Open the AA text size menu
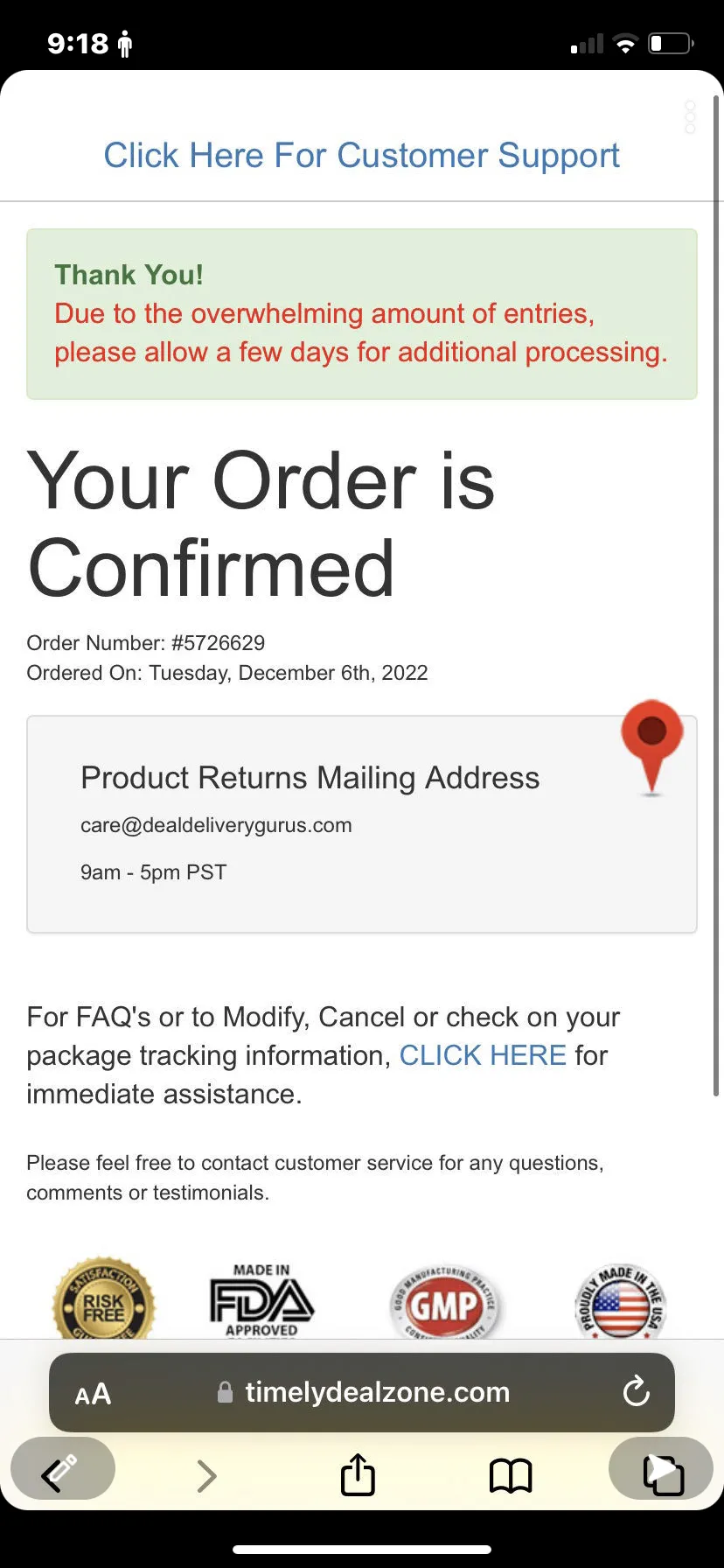Image resolution: width=724 pixels, height=1568 pixels. 93,1394
